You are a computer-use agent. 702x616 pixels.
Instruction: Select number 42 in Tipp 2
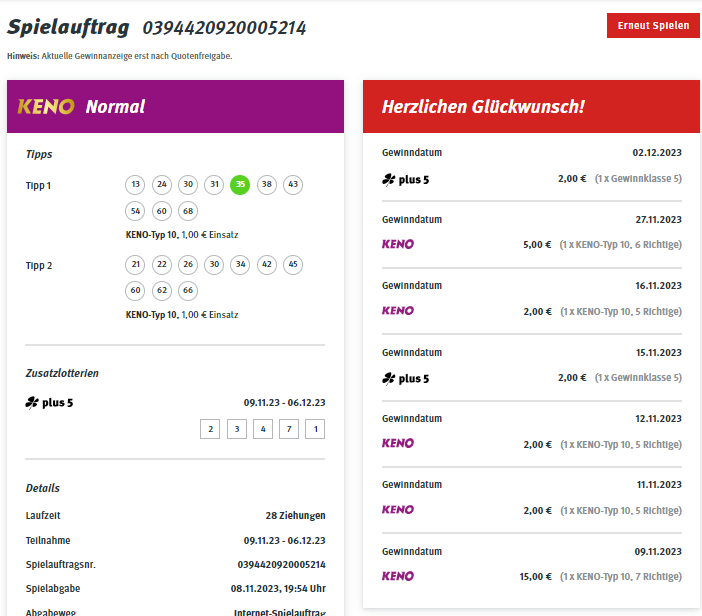click(267, 265)
